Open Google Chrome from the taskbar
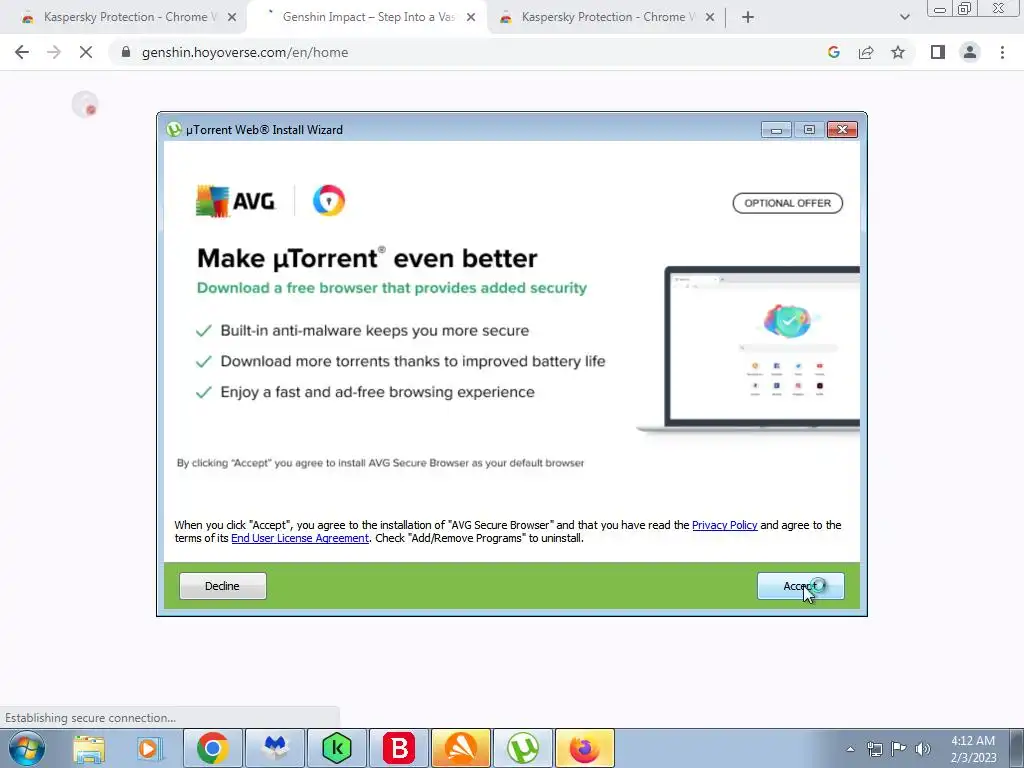This screenshot has width=1024, height=768. coord(212,748)
